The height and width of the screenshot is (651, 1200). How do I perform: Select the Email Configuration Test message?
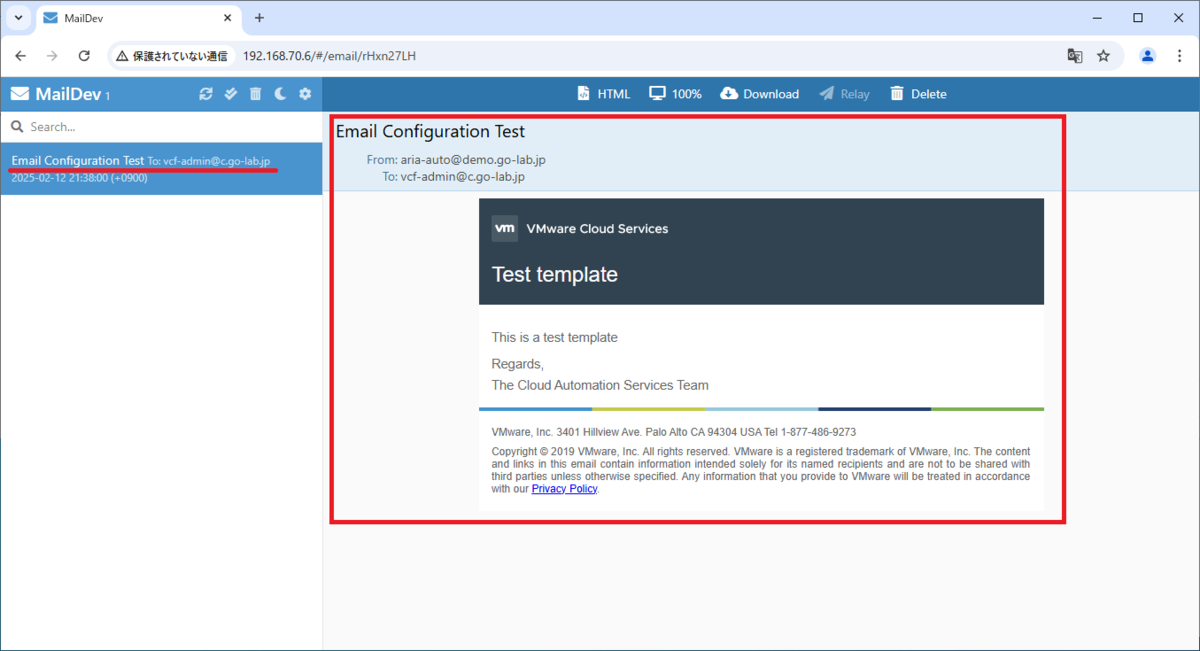[x=161, y=168]
